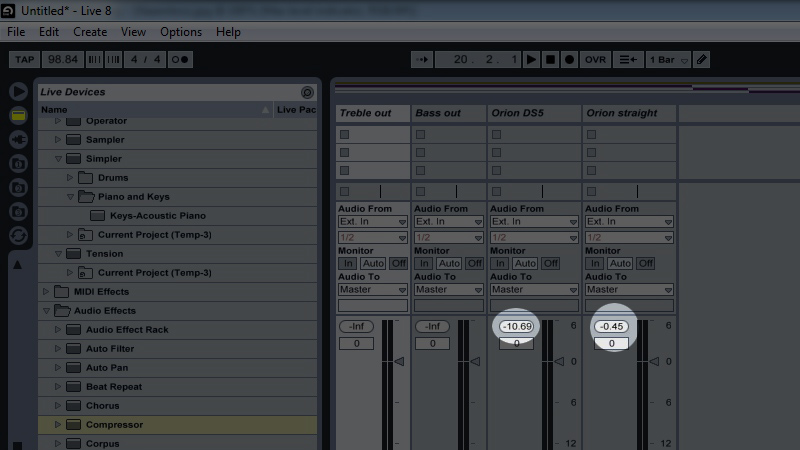Screen dimensions: 800x450
Task: Open the Create menu
Action: coord(90,32)
